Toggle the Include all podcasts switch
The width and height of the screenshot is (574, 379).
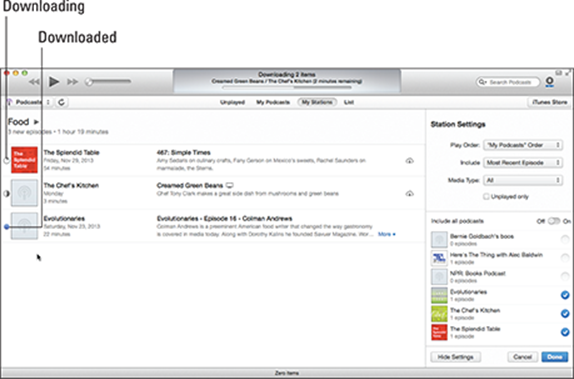(554, 221)
